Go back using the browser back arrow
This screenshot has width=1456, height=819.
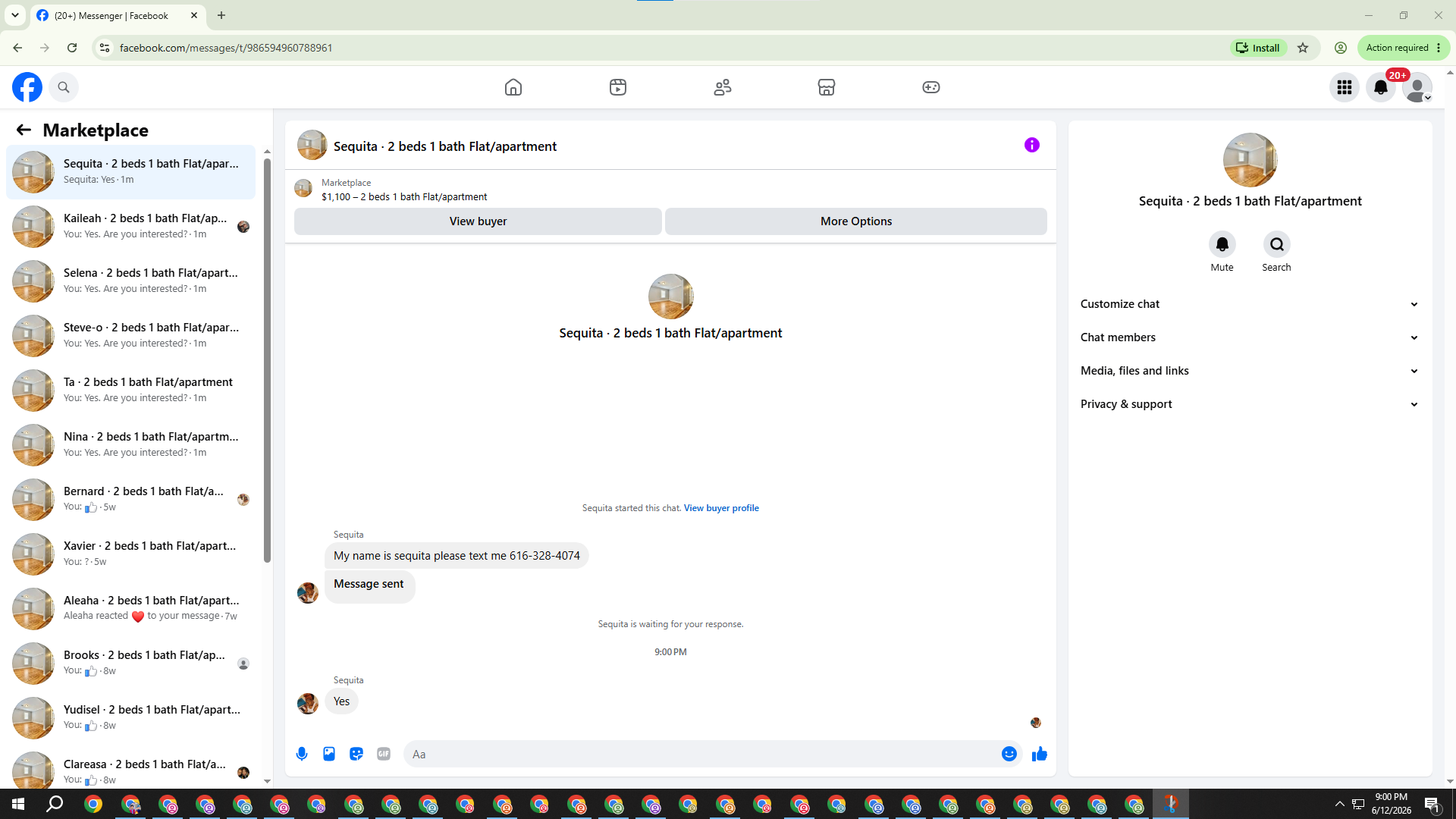click(x=17, y=48)
